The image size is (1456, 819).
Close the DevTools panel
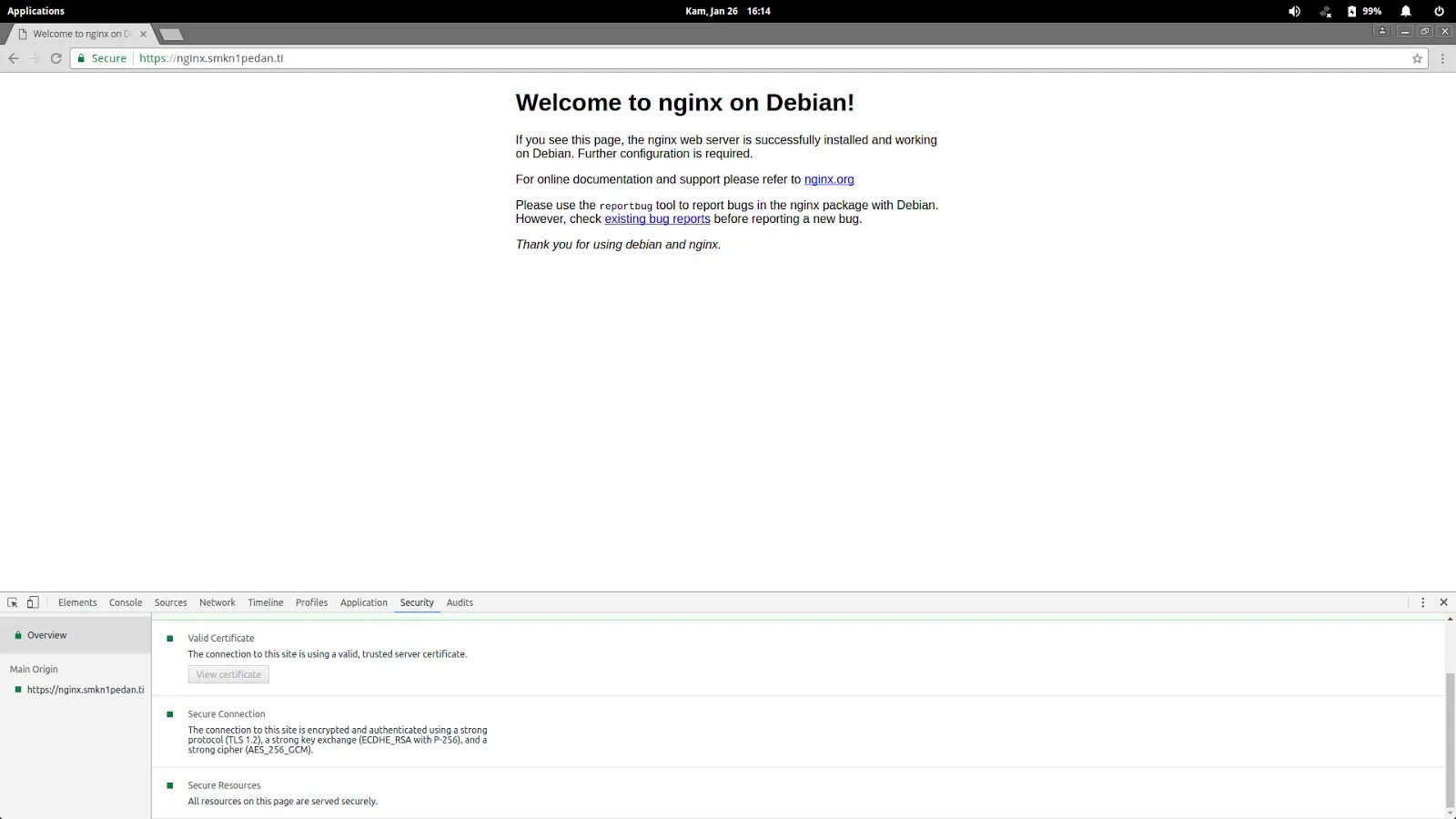[x=1443, y=602]
